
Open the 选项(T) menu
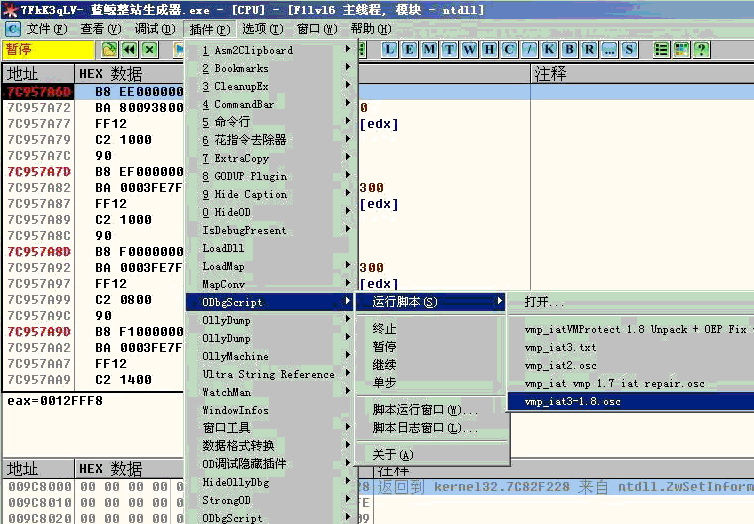(x=263, y=29)
